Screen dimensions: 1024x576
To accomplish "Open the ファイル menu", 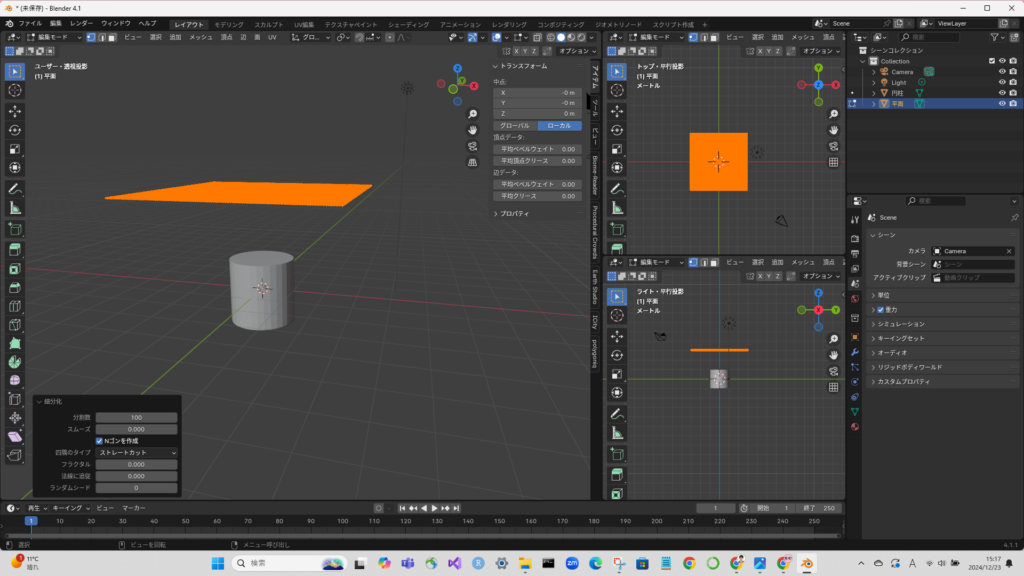I will (x=30, y=23).
